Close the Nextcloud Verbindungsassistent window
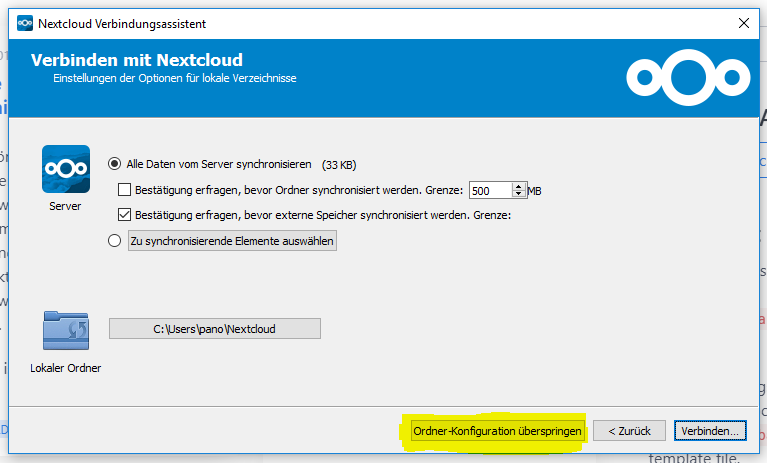The width and height of the screenshot is (767, 463). coord(742,21)
